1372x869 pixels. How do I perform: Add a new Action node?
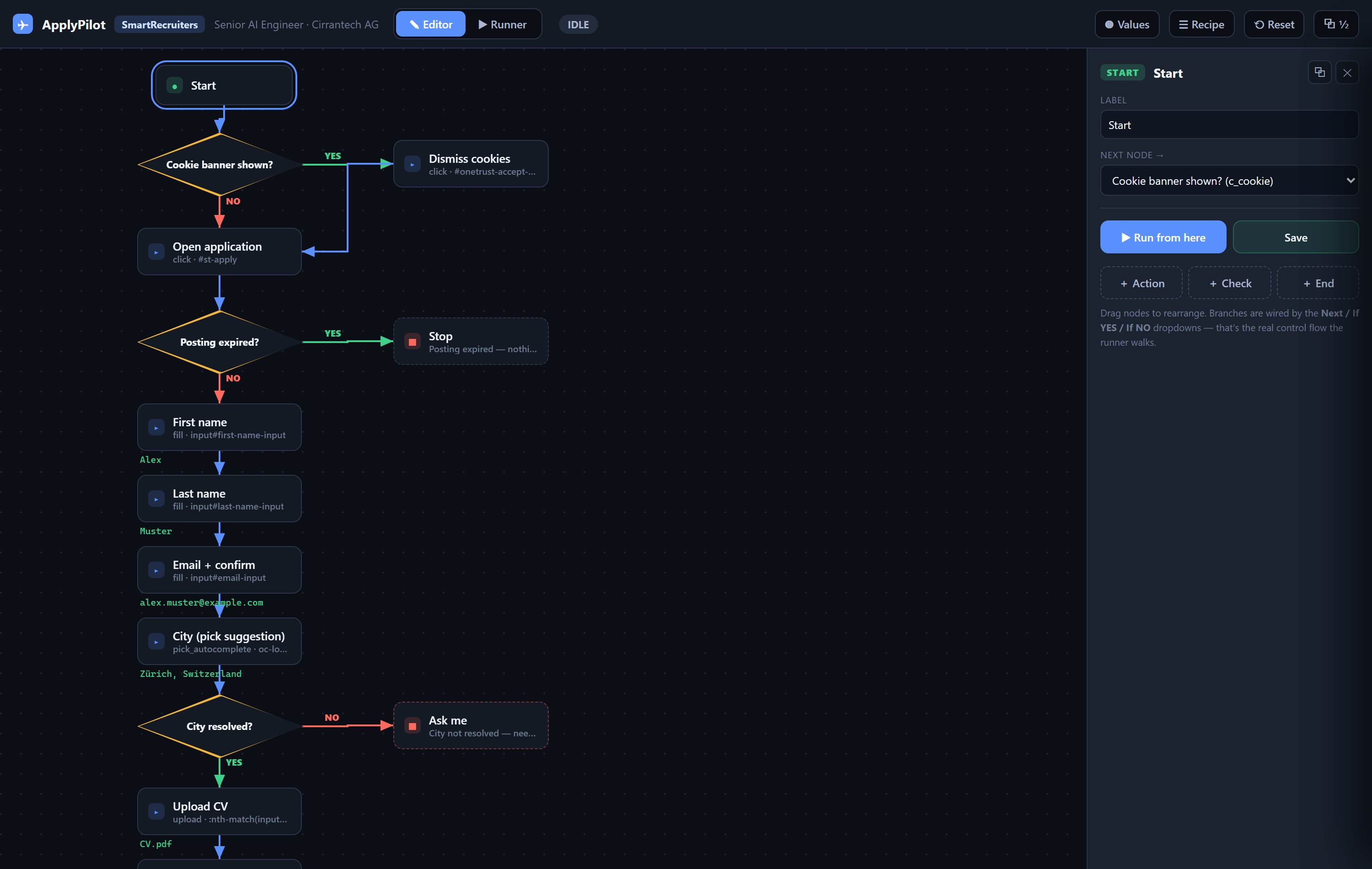pyautogui.click(x=1141, y=283)
